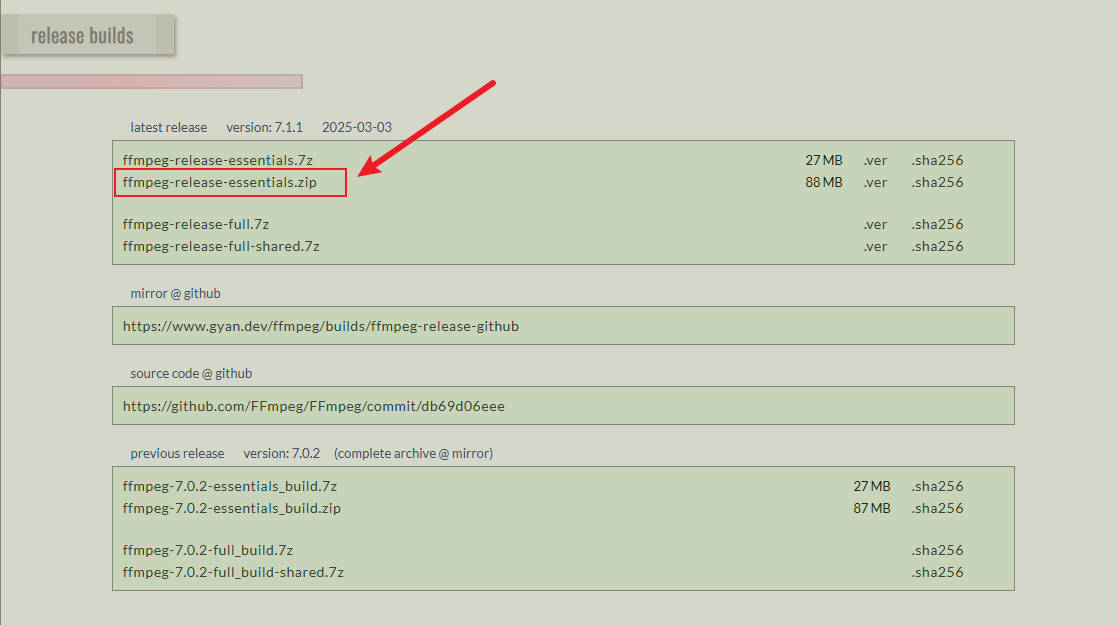1118x625 pixels.
Task: Open .ver link for ffmpeg-release-essentials.zip
Action: (876, 182)
